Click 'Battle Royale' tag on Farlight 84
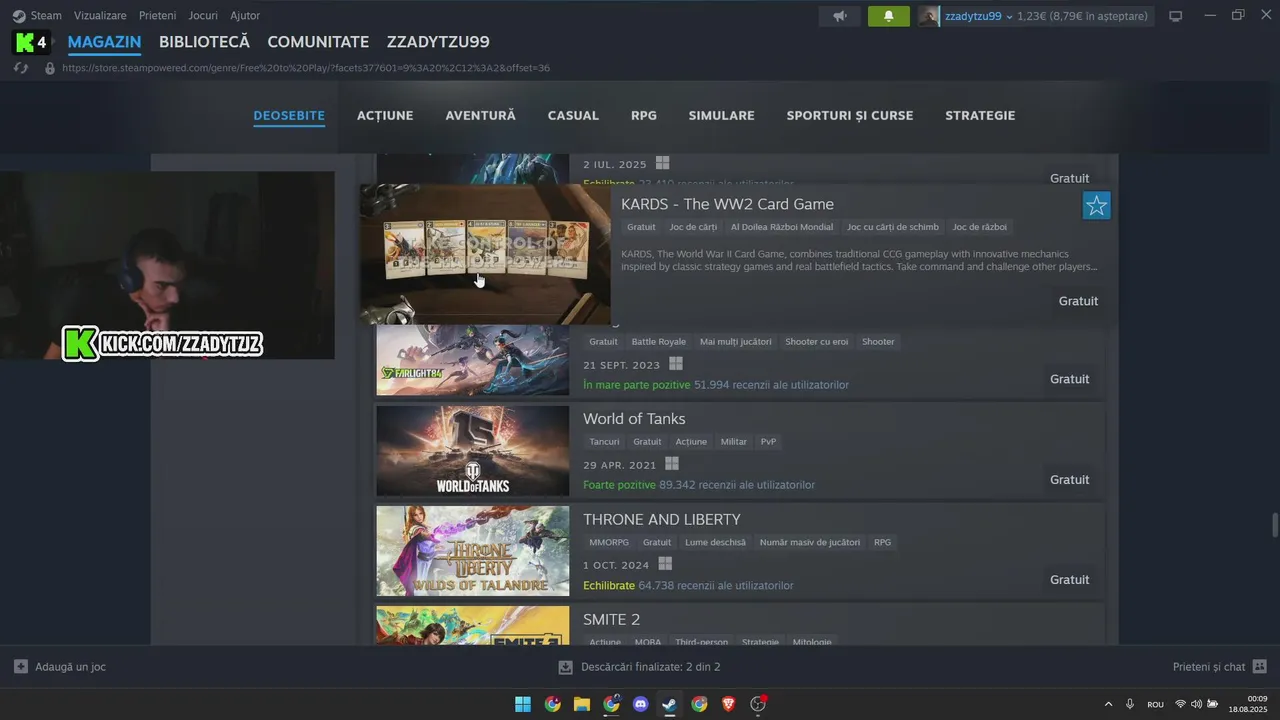This screenshot has height=720, width=1280. [x=658, y=342]
